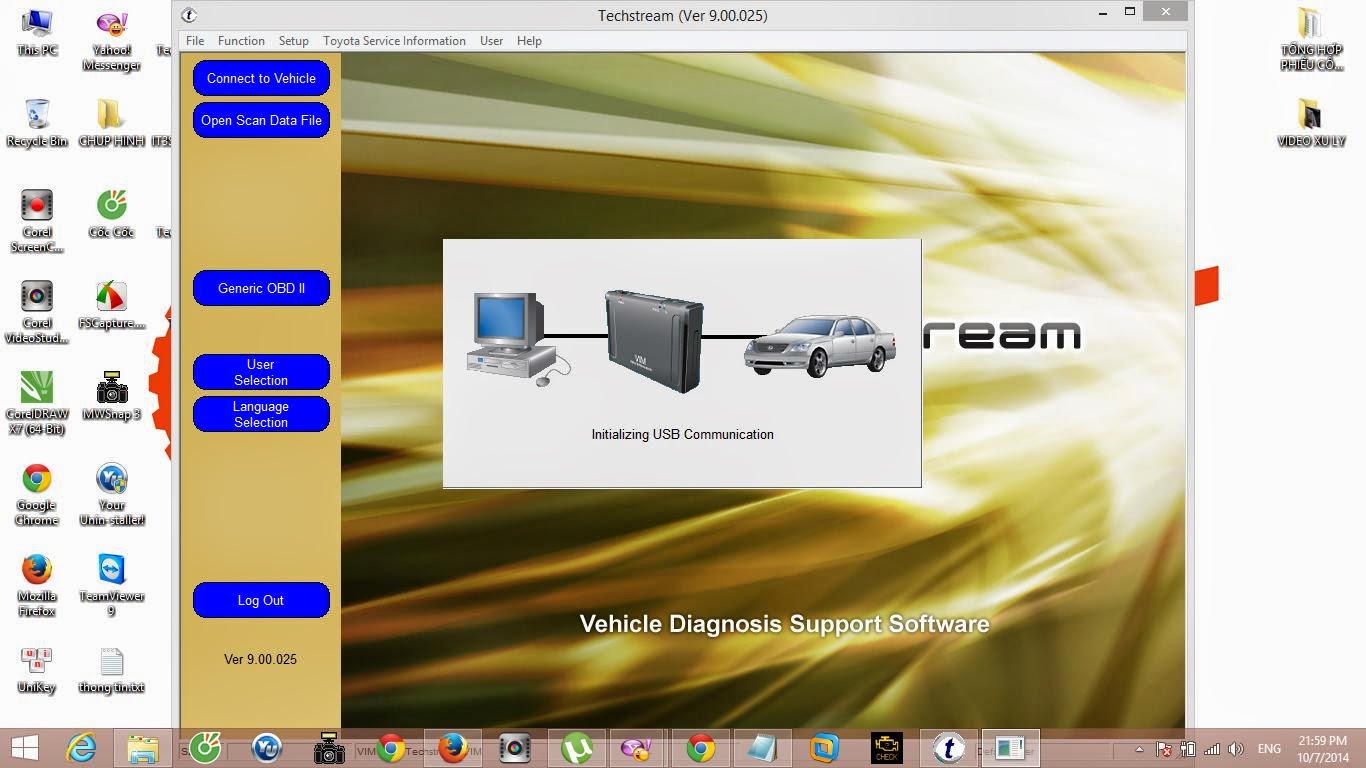Open uTorrent from the taskbar
The height and width of the screenshot is (768, 1366).
click(576, 748)
